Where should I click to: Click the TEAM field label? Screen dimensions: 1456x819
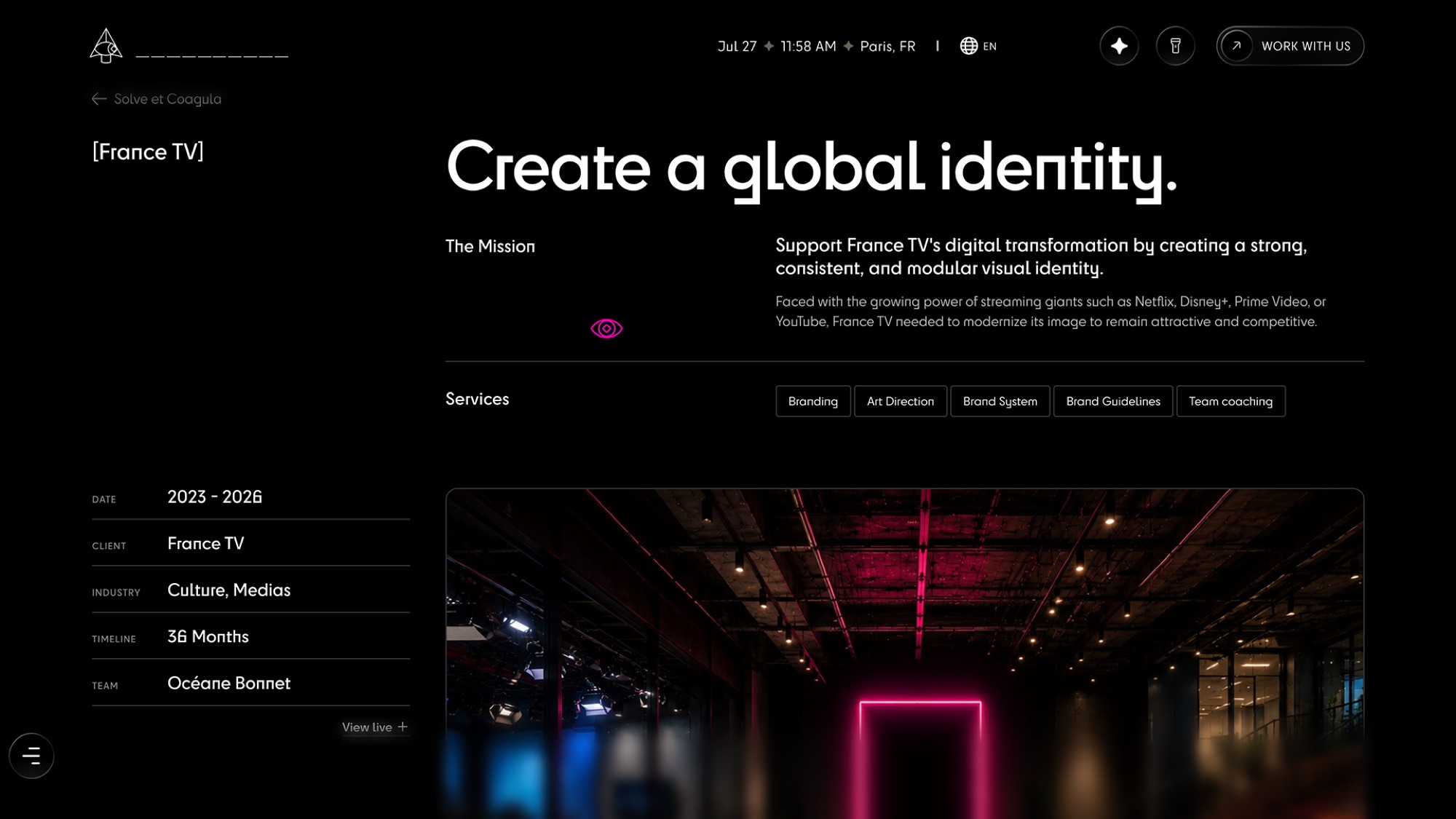(105, 686)
